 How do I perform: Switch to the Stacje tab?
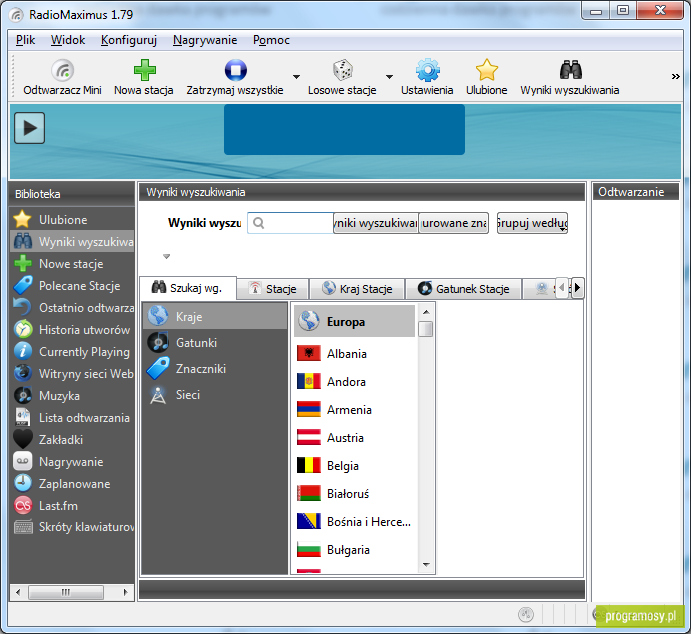click(x=273, y=289)
